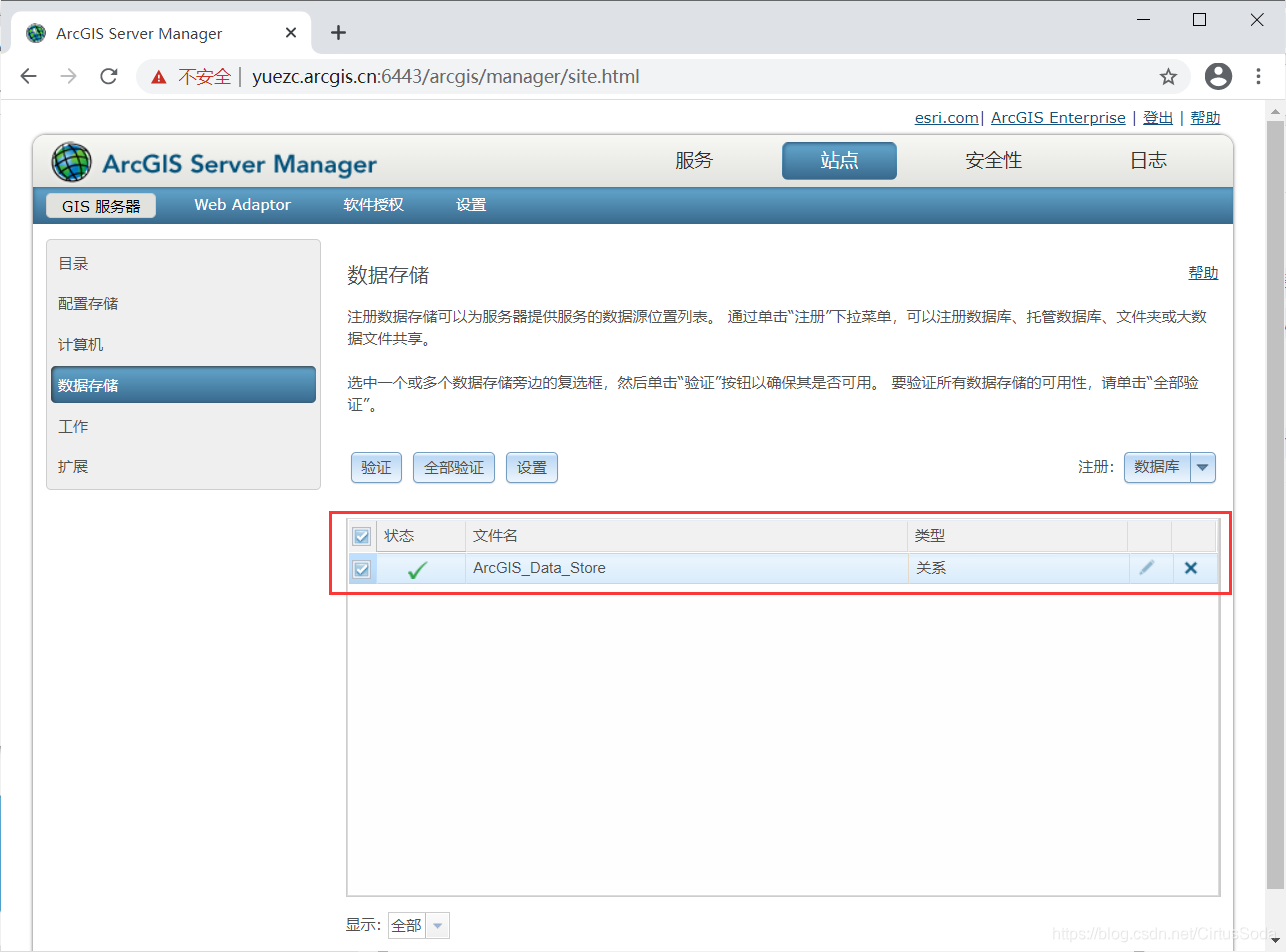Open the 帮助 link beside 数据存储 heading

click(1203, 273)
